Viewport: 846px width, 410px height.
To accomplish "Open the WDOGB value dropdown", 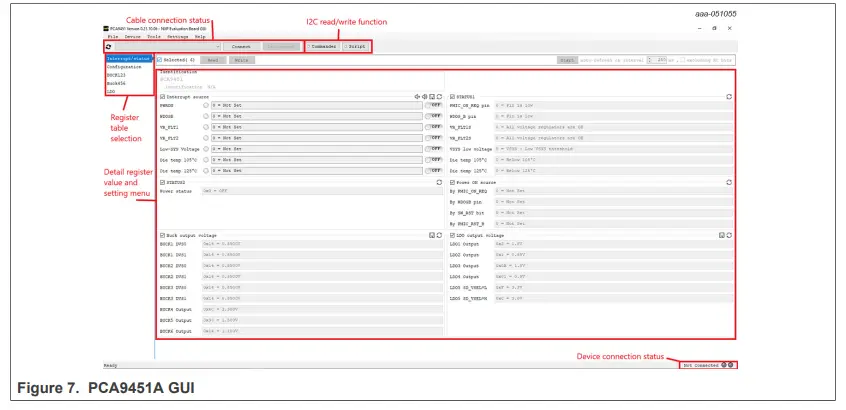I will tap(317, 116).
